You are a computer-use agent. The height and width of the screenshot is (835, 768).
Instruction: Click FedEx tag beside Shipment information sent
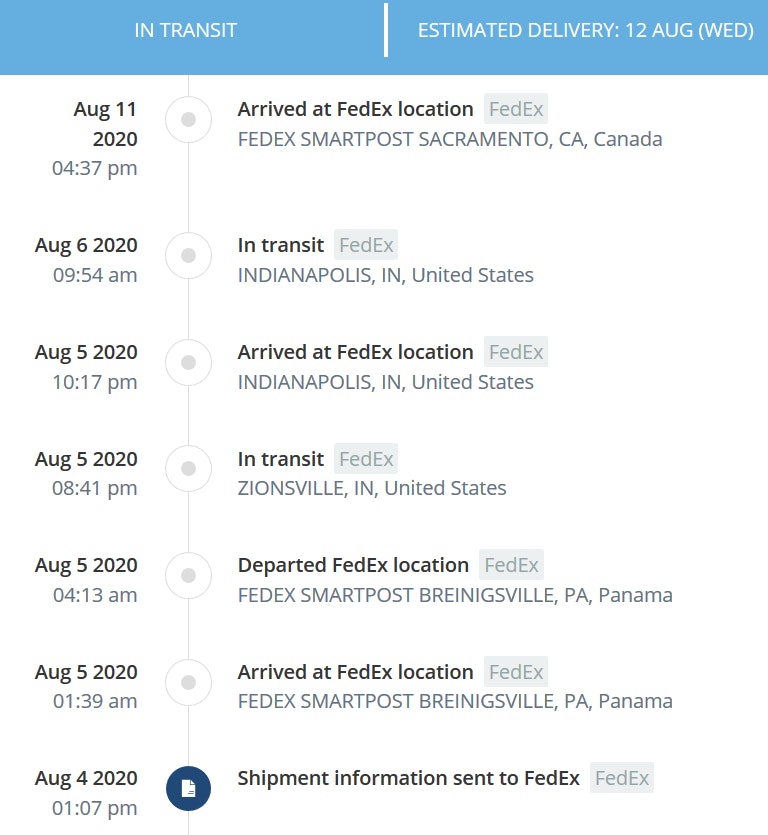tap(622, 778)
